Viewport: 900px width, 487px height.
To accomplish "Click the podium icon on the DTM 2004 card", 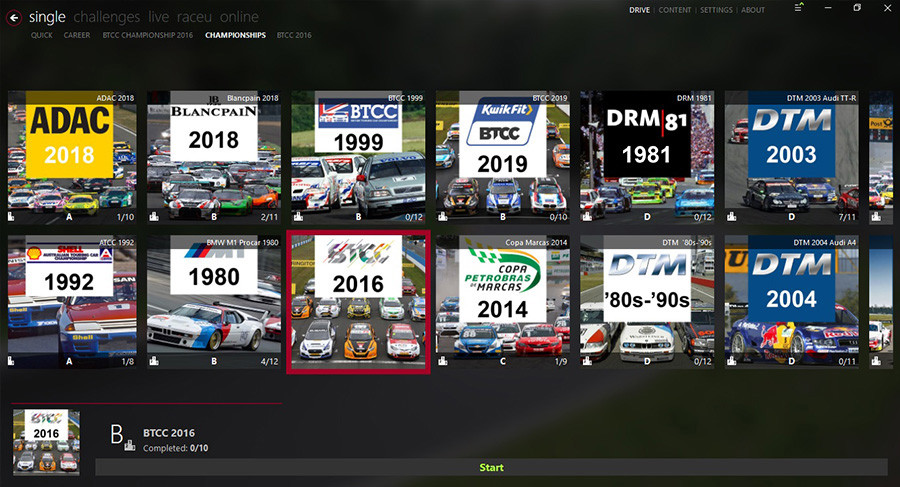I will (731, 361).
